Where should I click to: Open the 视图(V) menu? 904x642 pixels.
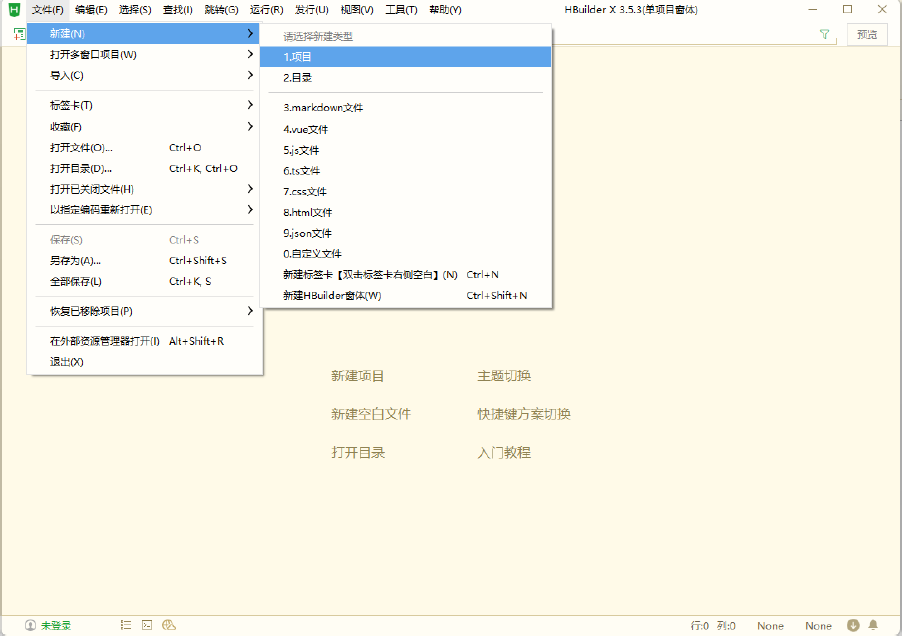pos(357,10)
